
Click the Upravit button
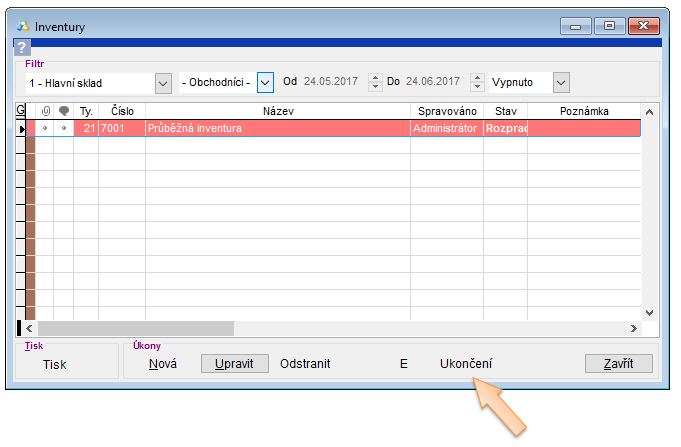point(235,364)
